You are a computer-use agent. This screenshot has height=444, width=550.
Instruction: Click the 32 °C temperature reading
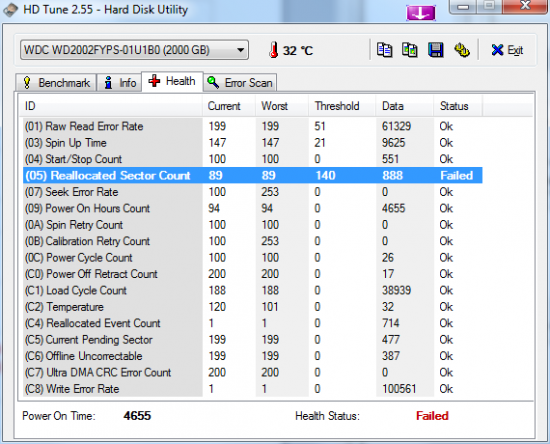pos(298,51)
